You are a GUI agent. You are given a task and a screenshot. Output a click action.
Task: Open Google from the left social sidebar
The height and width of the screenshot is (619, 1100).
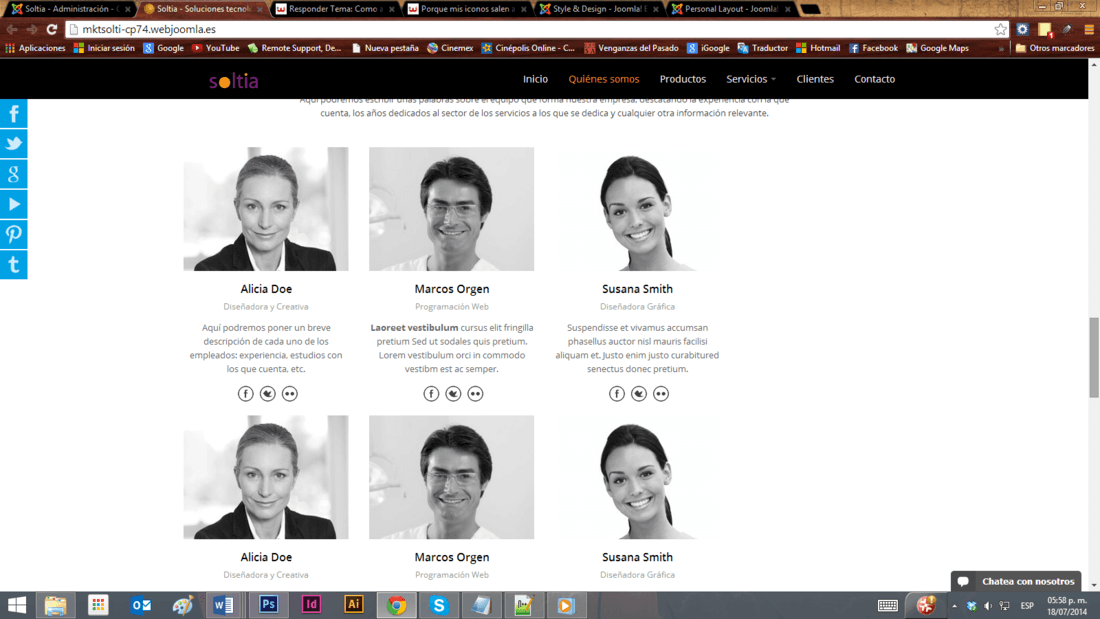[x=13, y=174]
